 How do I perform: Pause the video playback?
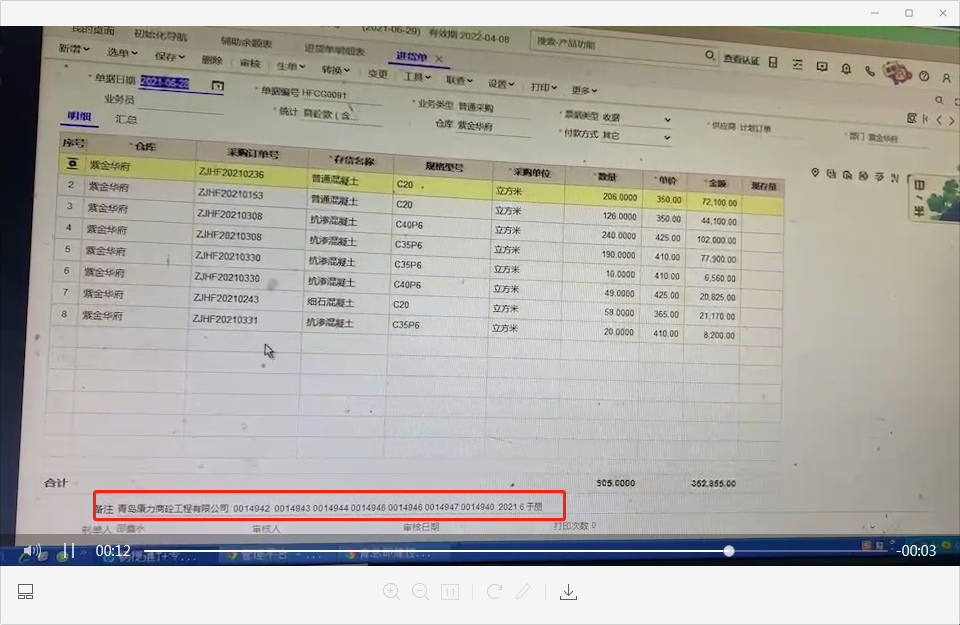(69, 551)
